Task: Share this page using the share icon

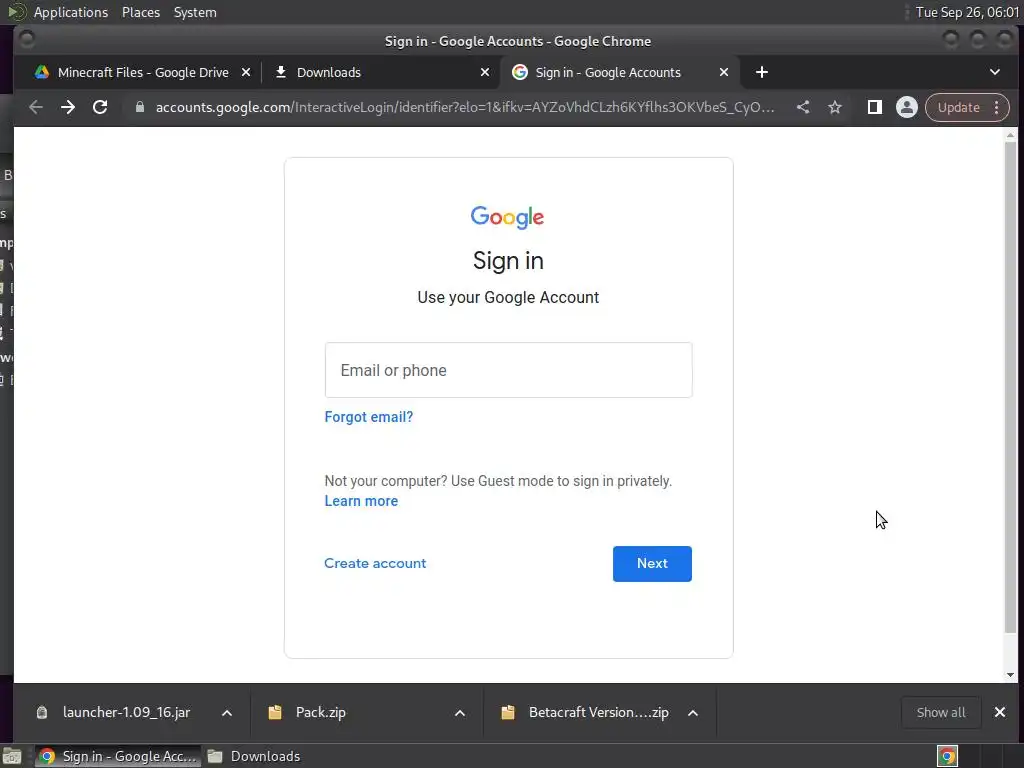Action: click(803, 107)
